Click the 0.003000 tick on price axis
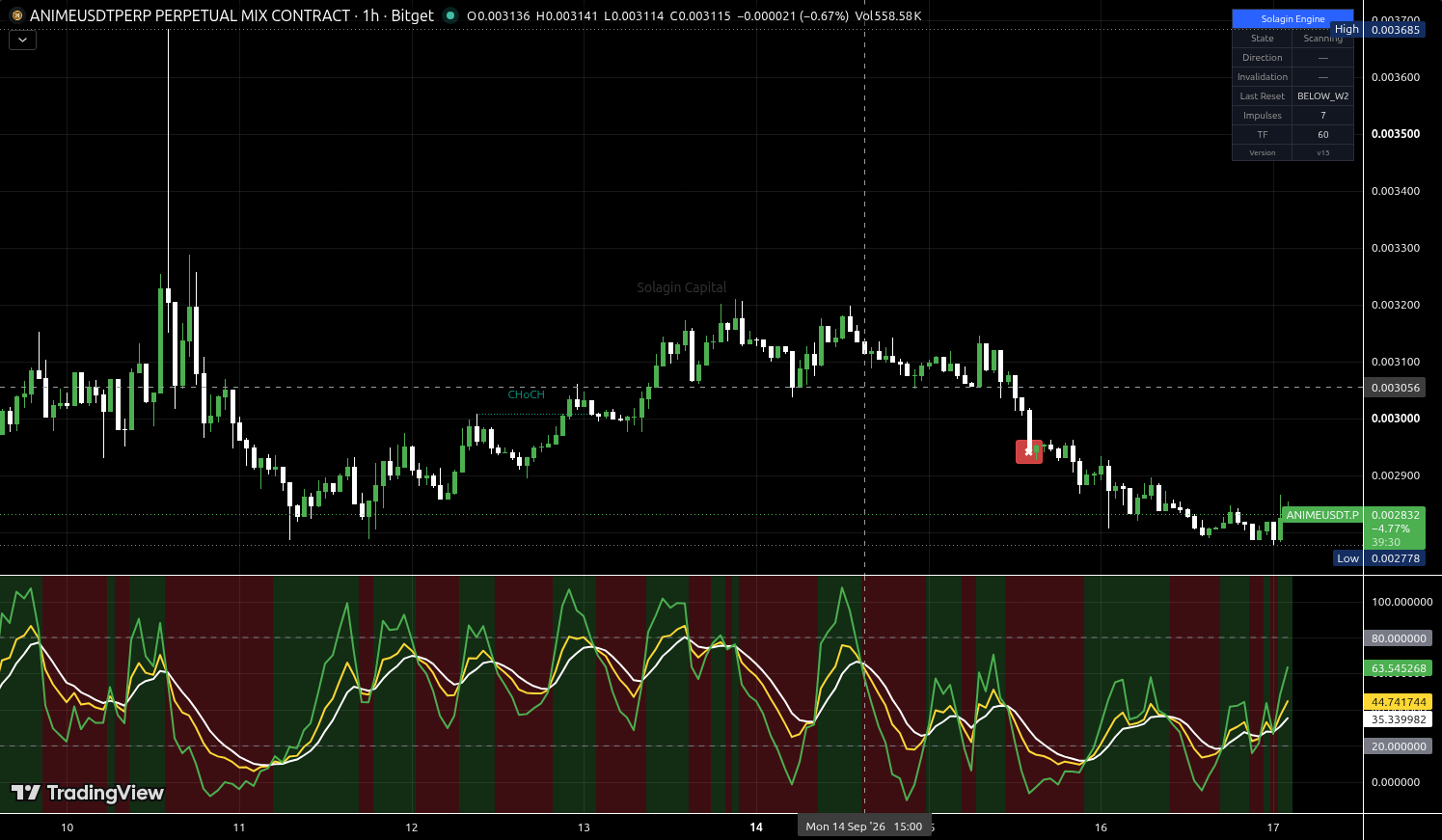The image size is (1442, 840). [x=1396, y=419]
